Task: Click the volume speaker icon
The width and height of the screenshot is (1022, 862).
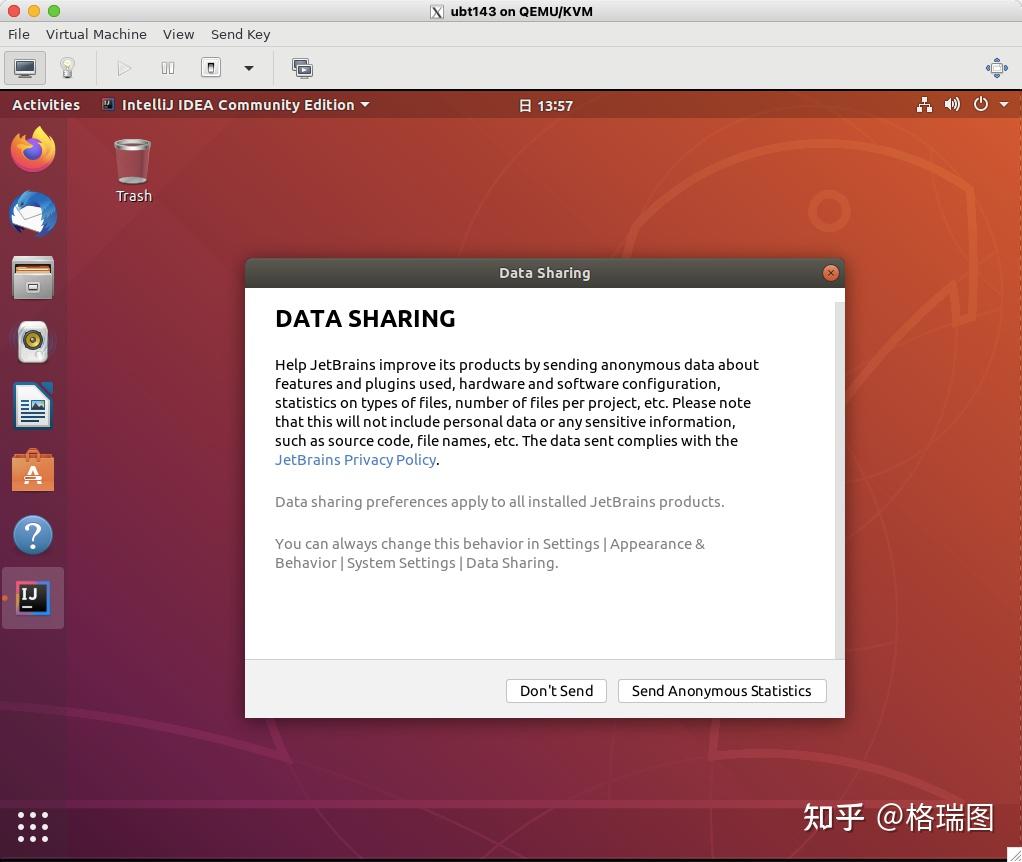Action: coord(952,105)
